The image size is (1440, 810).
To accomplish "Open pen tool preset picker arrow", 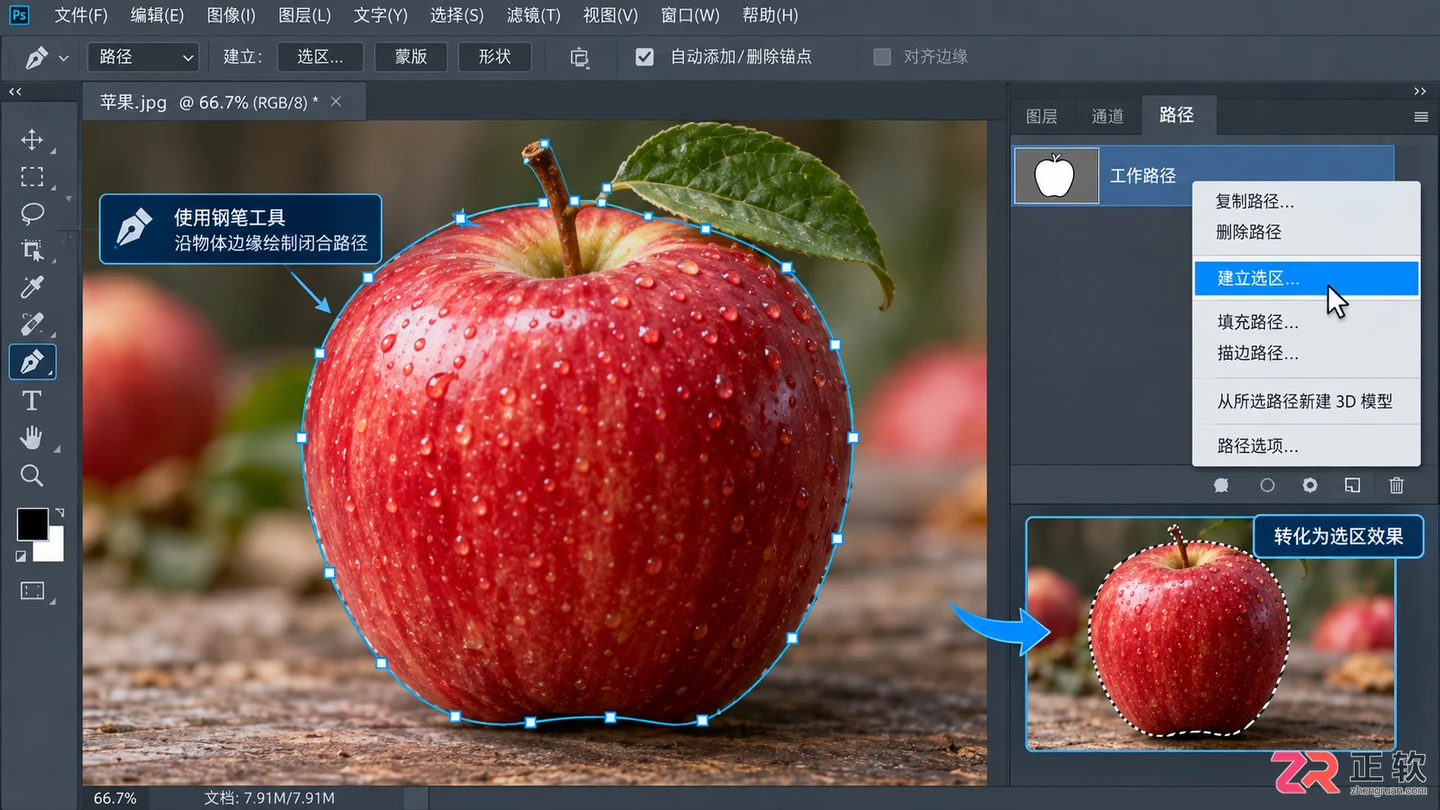I will pyautogui.click(x=64, y=58).
